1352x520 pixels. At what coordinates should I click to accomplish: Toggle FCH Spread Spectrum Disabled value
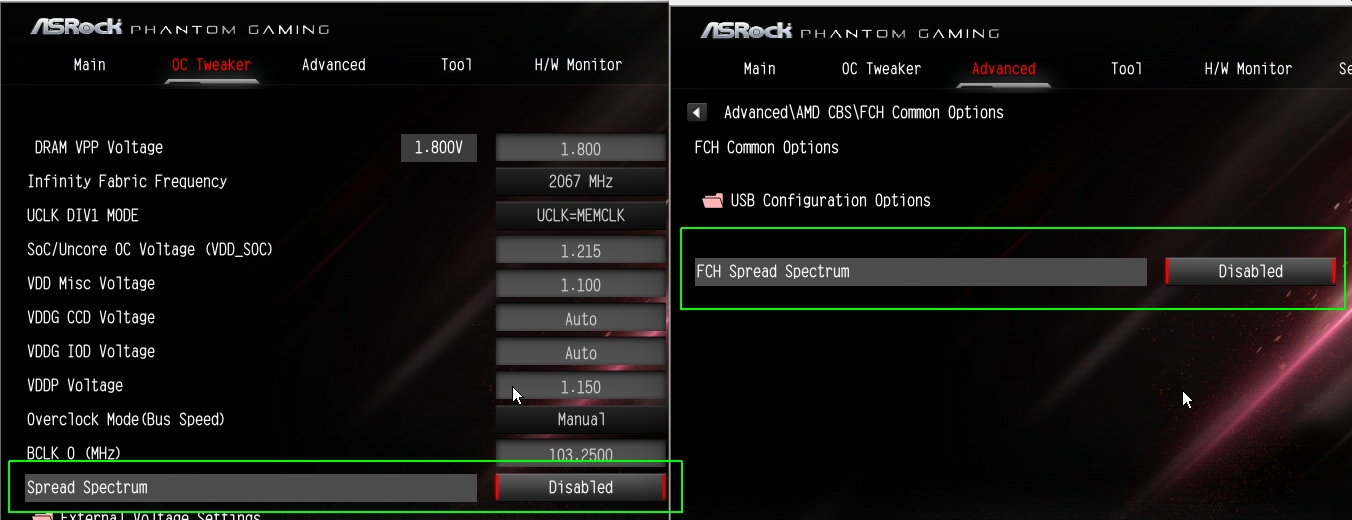(x=1250, y=271)
